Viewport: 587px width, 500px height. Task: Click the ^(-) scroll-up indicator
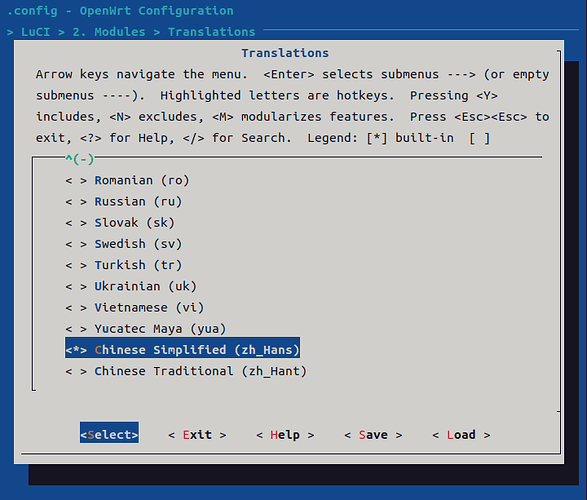click(80, 159)
